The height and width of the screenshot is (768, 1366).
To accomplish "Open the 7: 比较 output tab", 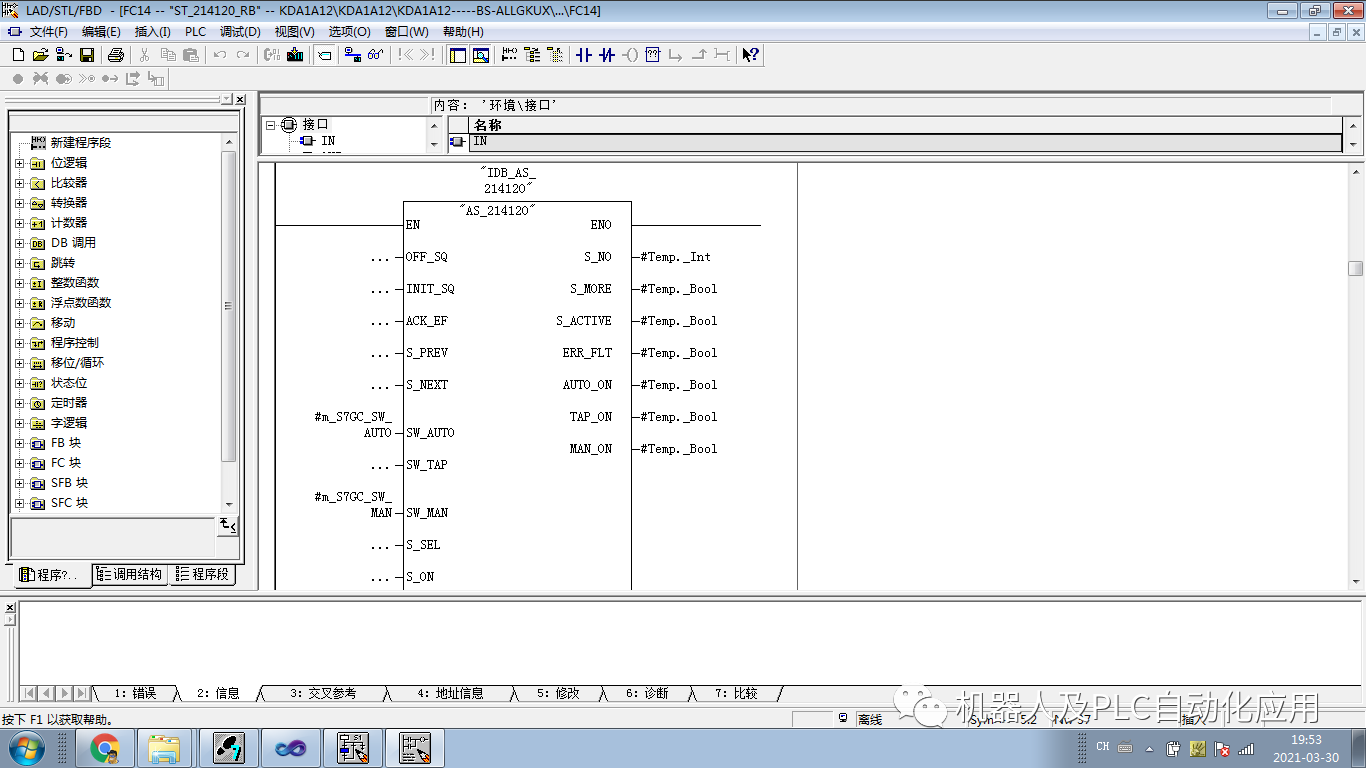I will [736, 693].
